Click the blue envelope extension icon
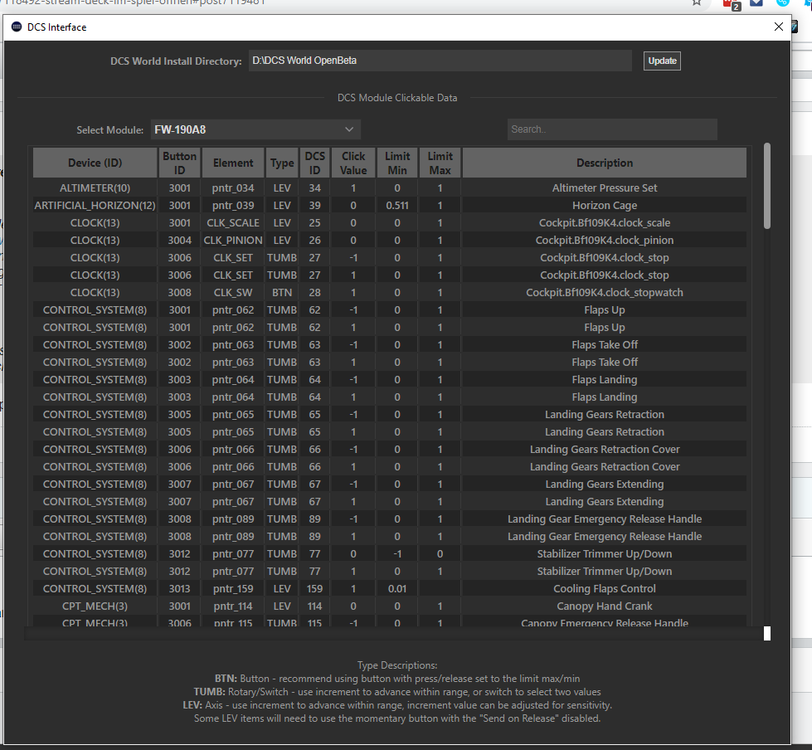Image resolution: width=812 pixels, height=750 pixels. click(x=753, y=4)
